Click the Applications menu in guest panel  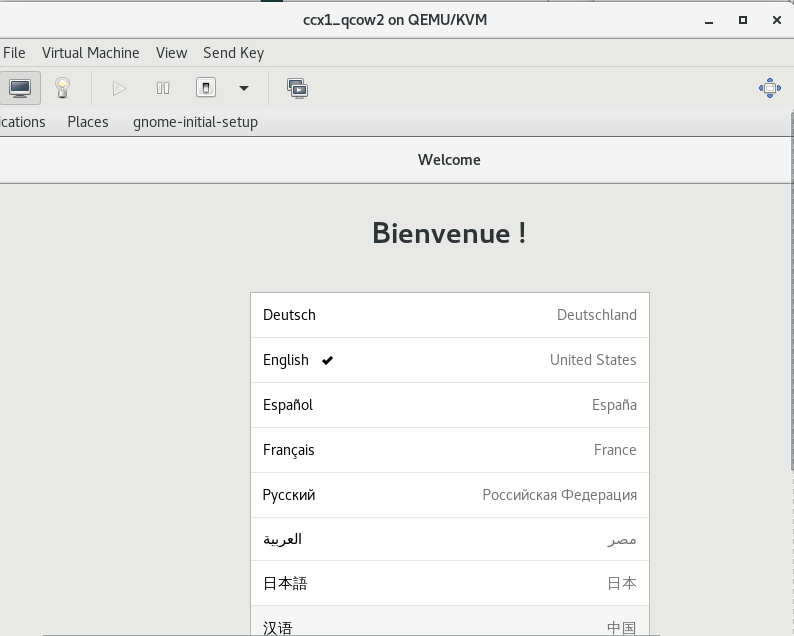(23, 122)
